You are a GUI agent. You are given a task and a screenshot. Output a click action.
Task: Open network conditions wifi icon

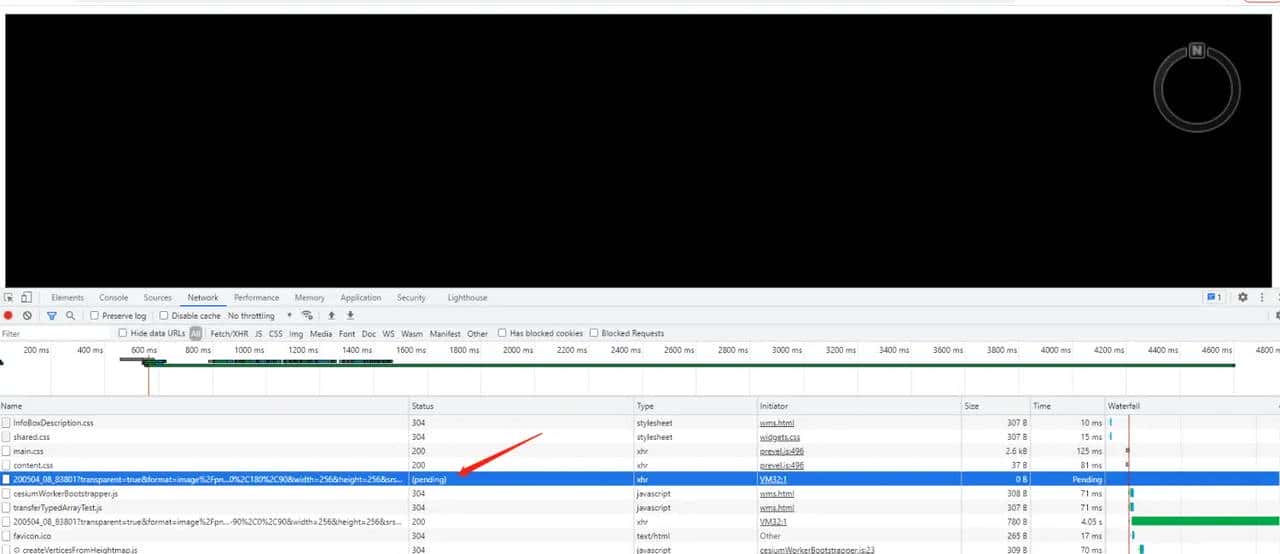(x=307, y=316)
